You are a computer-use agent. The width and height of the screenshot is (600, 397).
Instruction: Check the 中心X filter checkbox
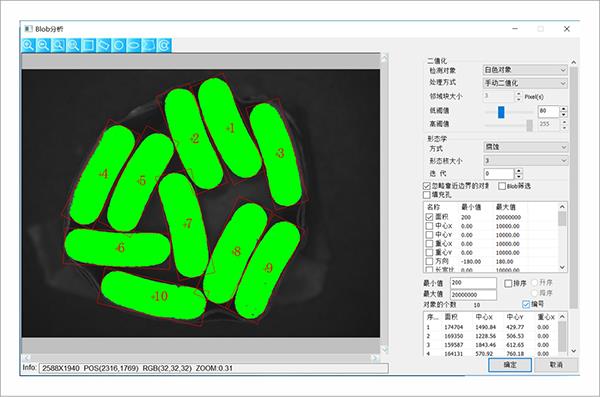429,226
